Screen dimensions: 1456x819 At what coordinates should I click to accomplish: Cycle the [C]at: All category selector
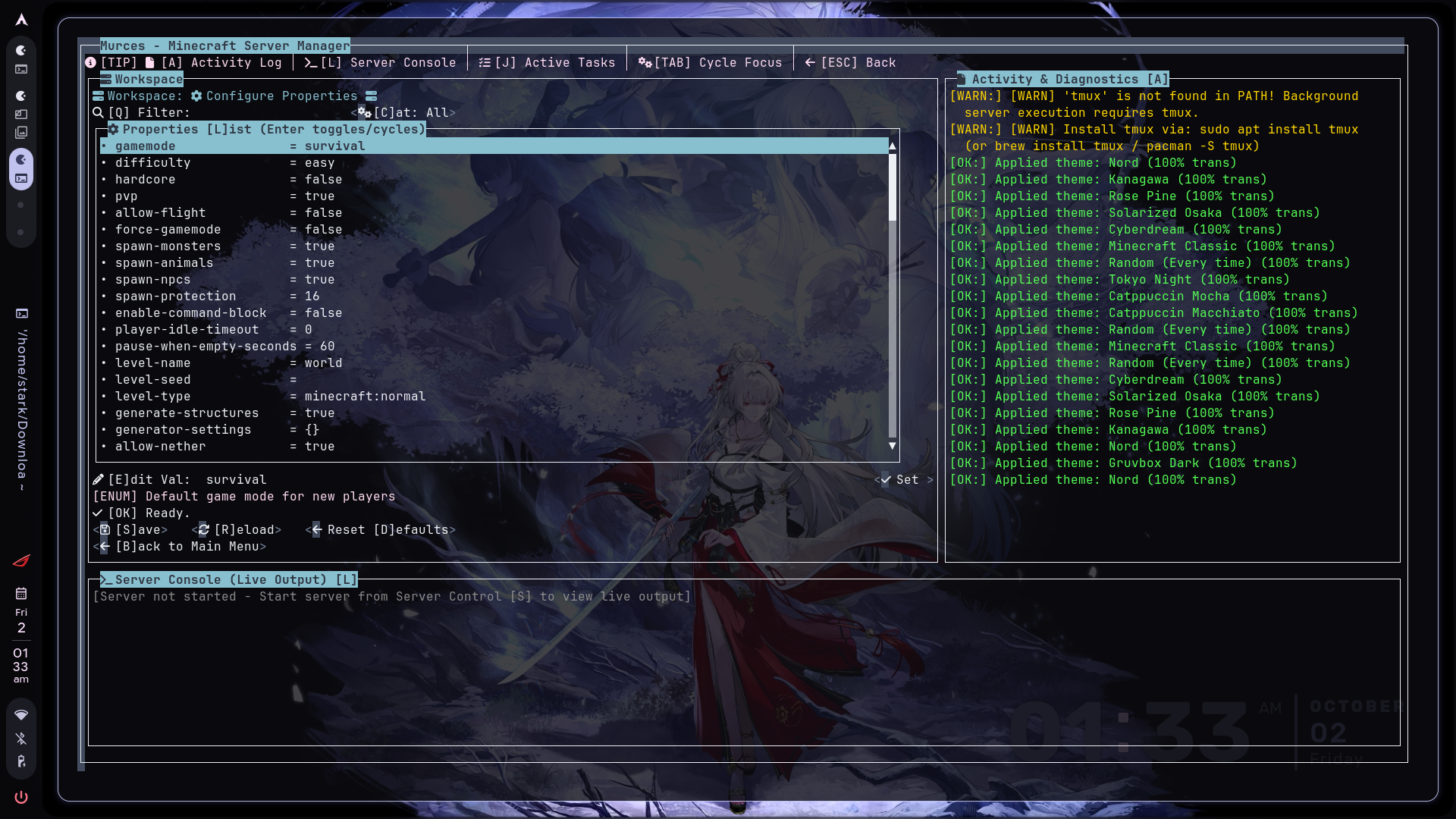pos(403,113)
